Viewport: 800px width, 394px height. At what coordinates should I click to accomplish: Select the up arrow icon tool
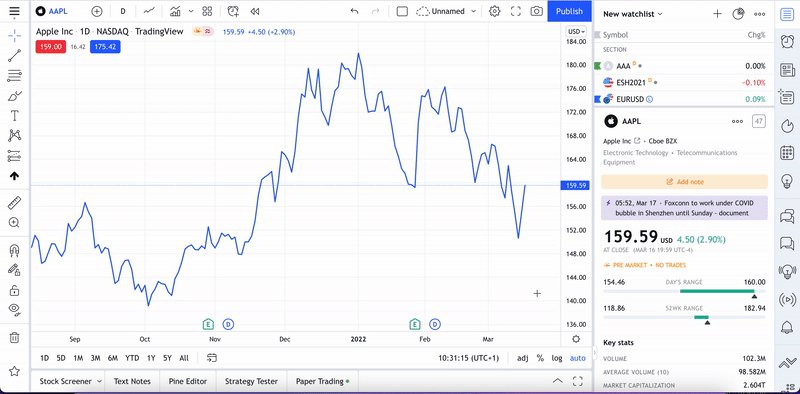point(14,176)
